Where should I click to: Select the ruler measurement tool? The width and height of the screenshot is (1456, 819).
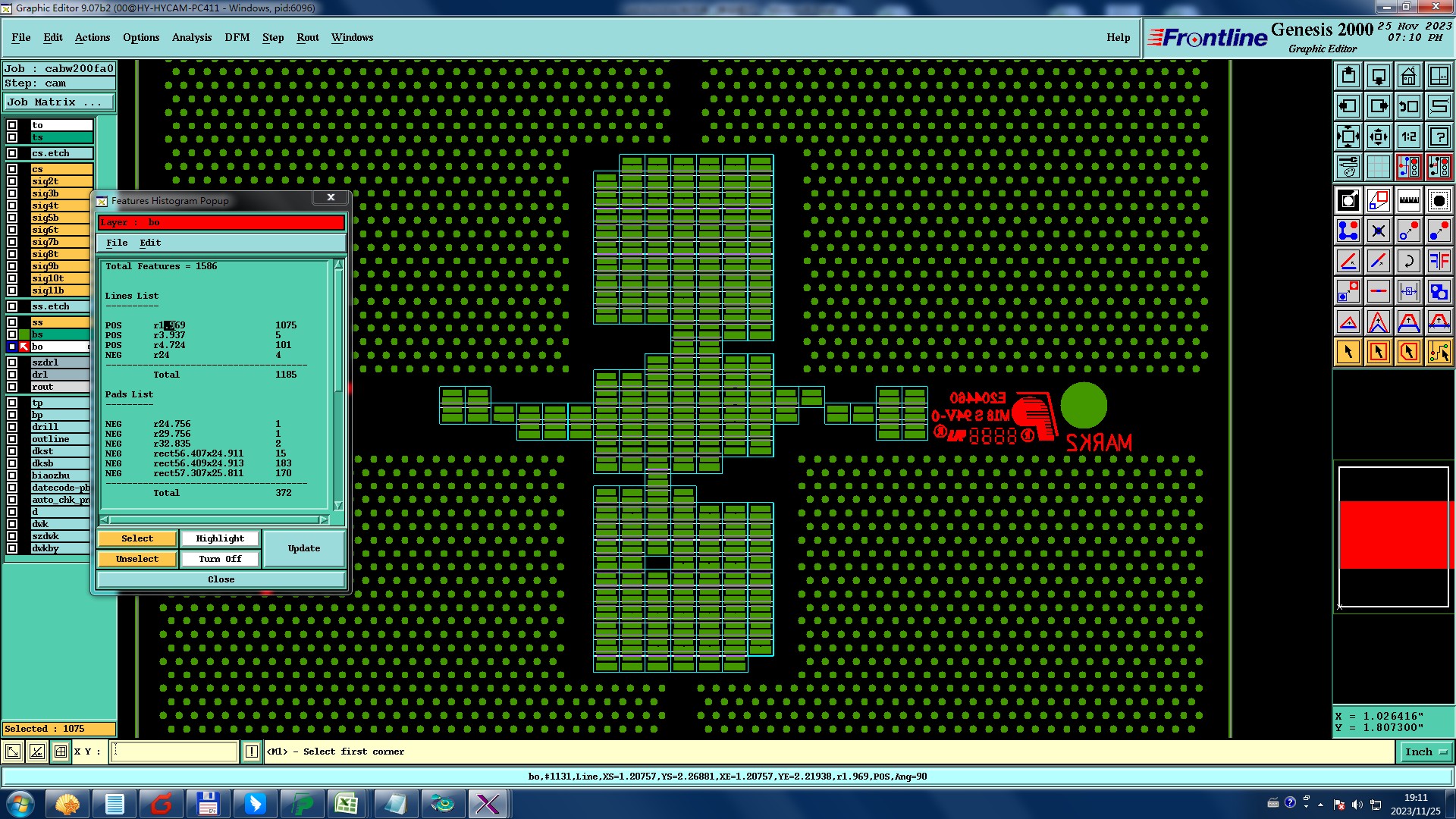(x=1408, y=201)
